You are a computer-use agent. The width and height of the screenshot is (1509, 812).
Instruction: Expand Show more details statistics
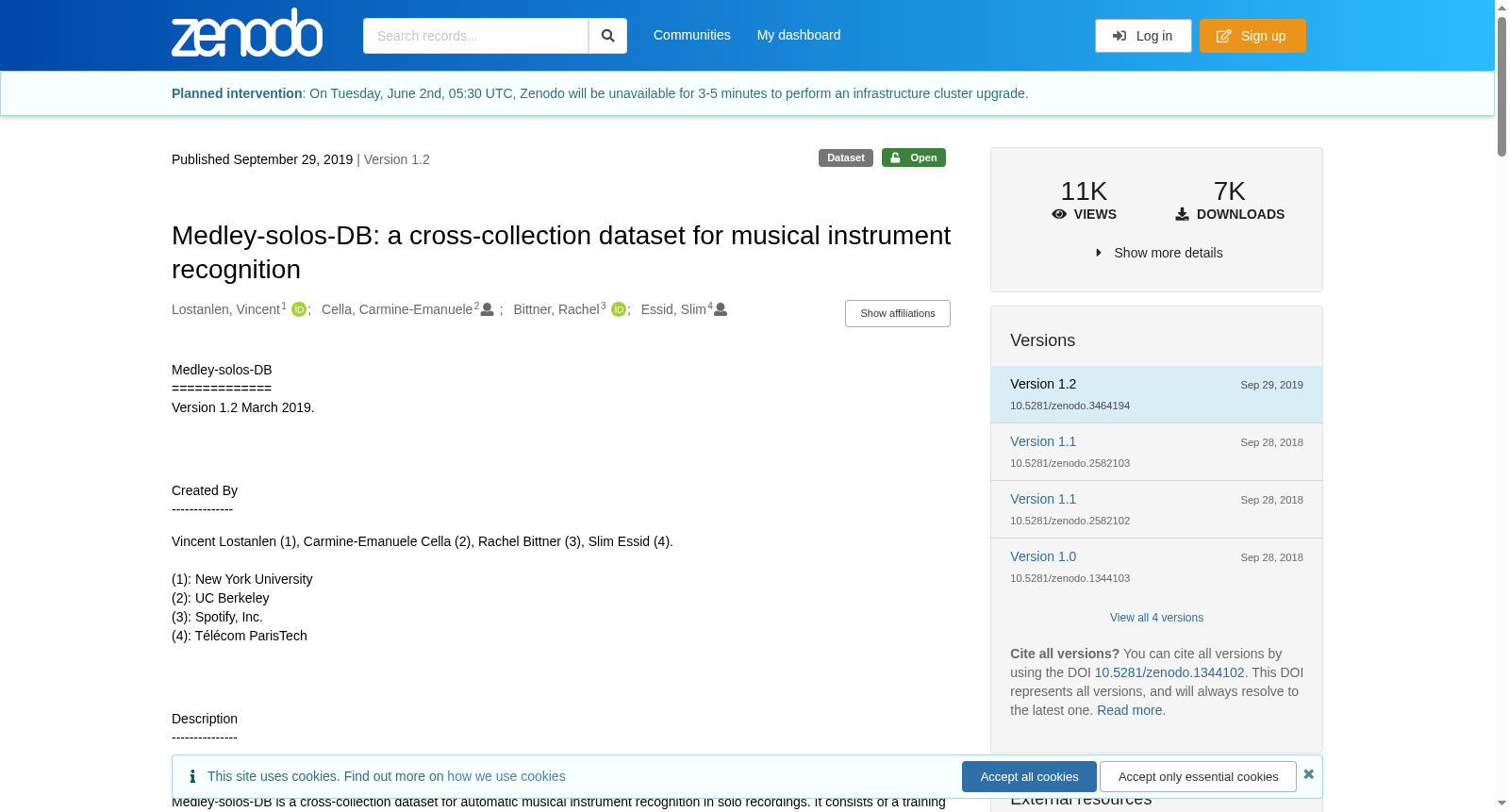(1159, 253)
